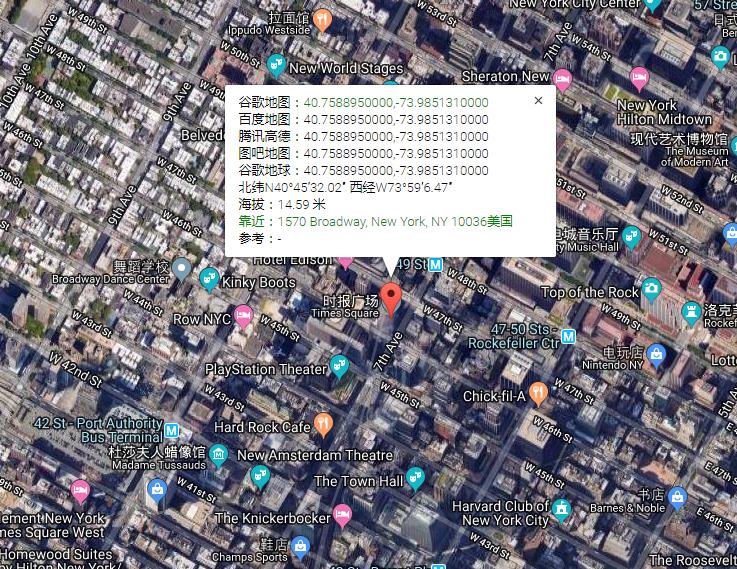Viewport: 737px width, 569px height.
Task: Click The Town Hall theater marker
Action: tap(415, 478)
